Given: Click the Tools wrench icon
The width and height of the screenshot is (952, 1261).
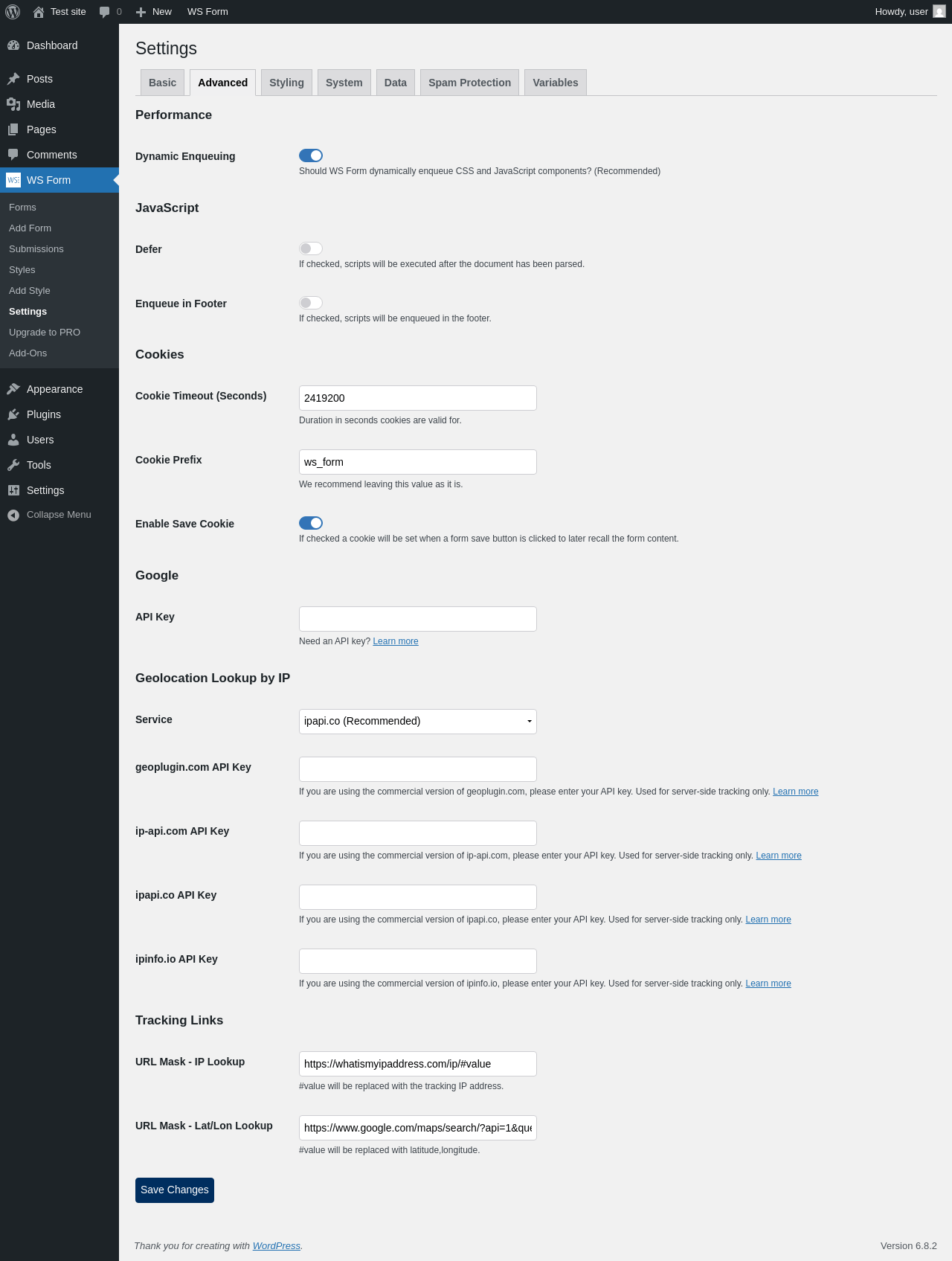Looking at the screenshot, I should tap(13, 465).
